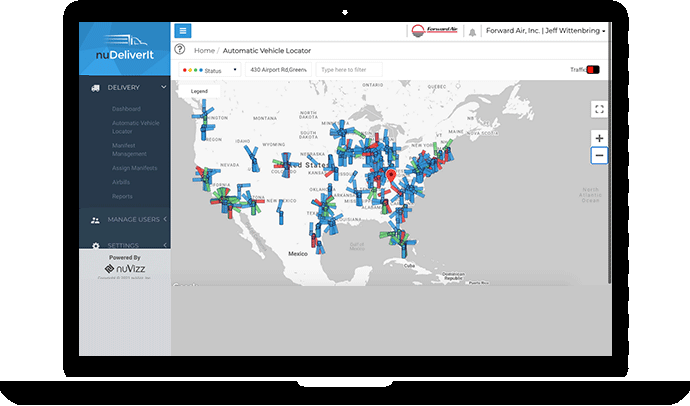Screen dimensions: 690x406
Task: Open Assign Manifests menu item
Action: [134, 168]
